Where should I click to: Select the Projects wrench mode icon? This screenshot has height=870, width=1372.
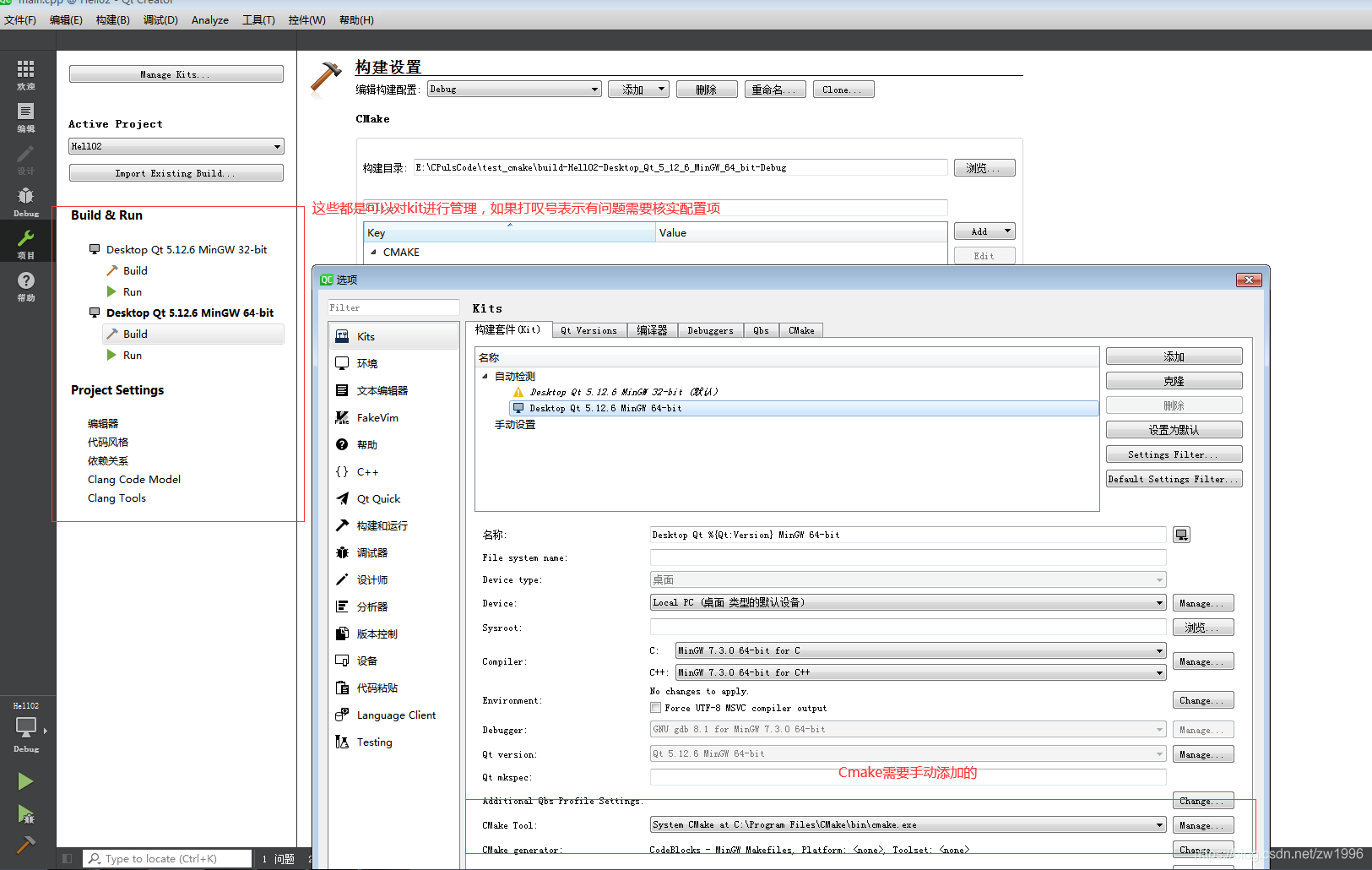coord(26,243)
